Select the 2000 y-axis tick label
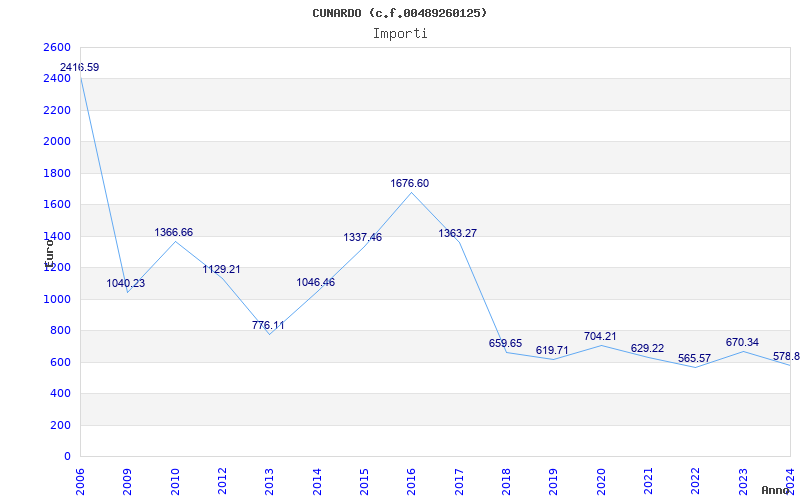The width and height of the screenshot is (800, 500). 57,142
